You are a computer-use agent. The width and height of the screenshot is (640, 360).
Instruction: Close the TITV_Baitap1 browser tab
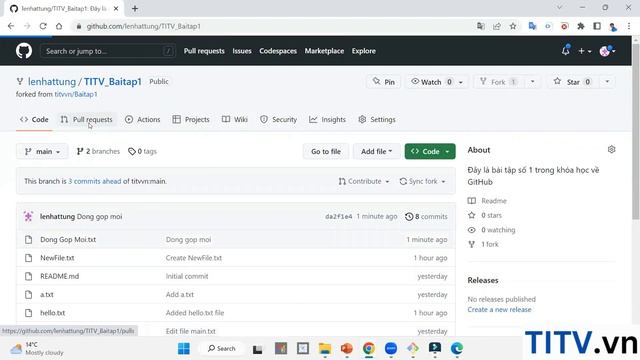pyautogui.click(x=116, y=8)
